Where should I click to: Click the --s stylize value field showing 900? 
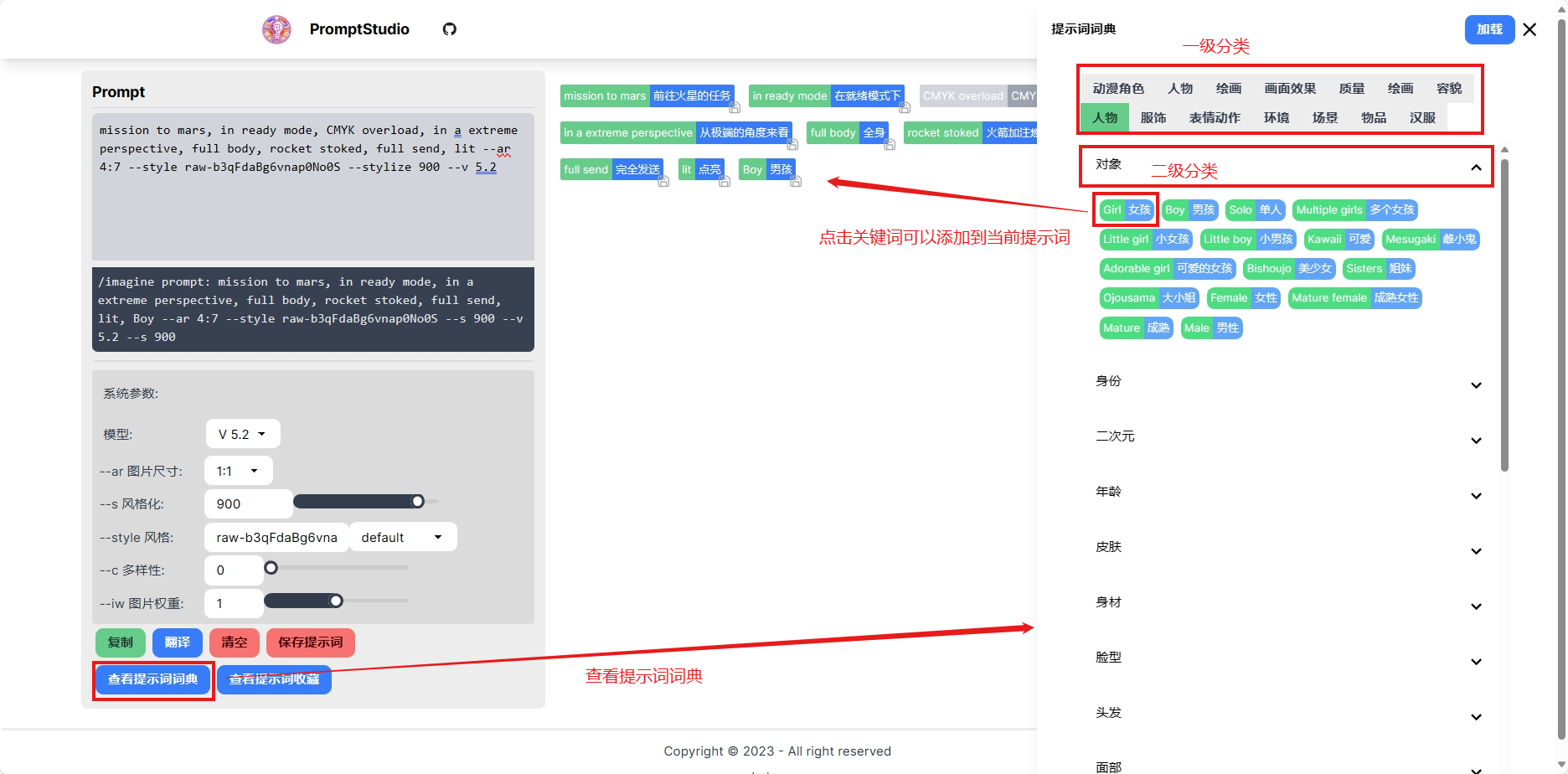[x=248, y=503]
